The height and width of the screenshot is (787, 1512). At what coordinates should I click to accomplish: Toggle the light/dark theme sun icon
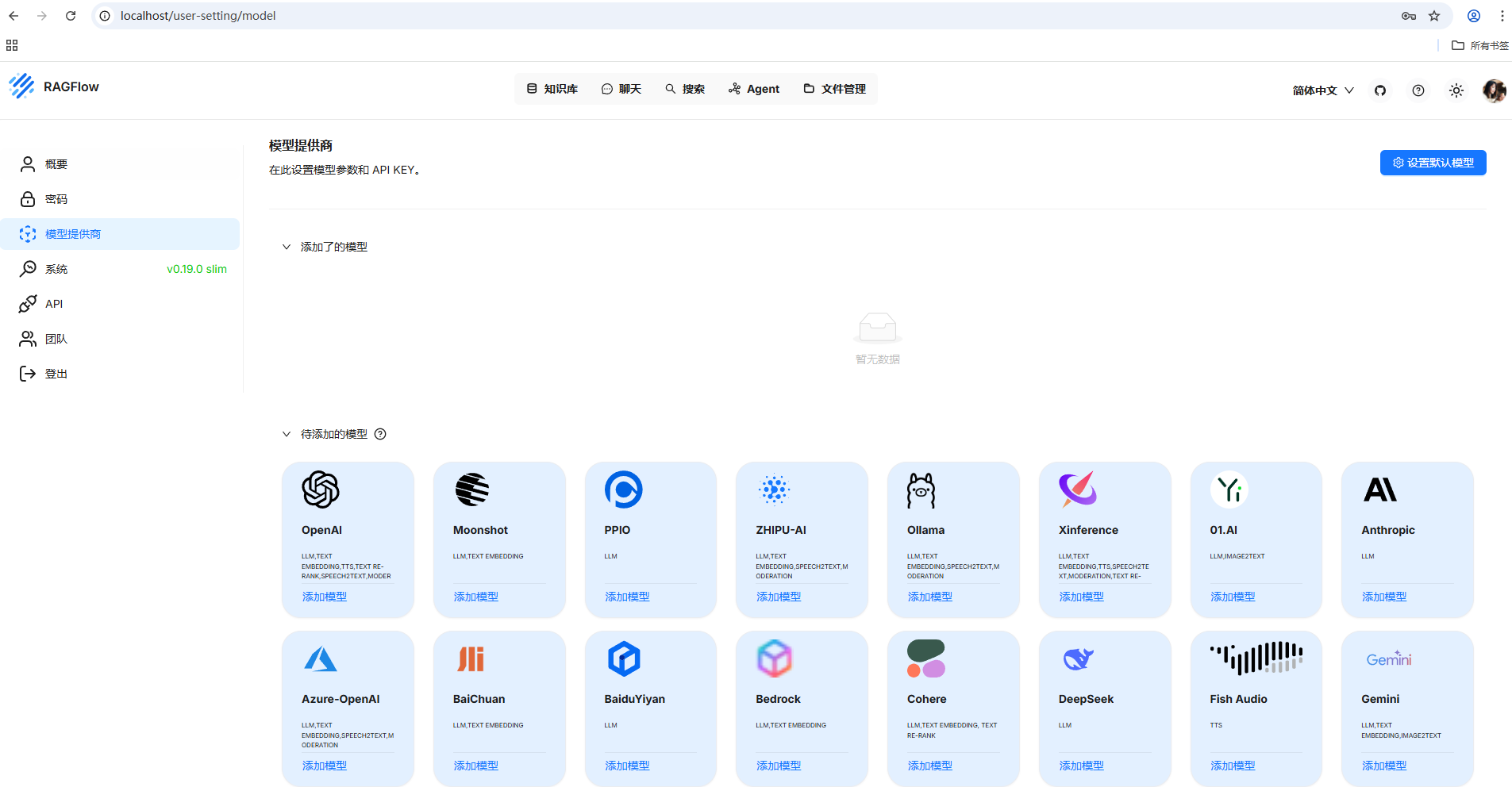coord(1456,90)
